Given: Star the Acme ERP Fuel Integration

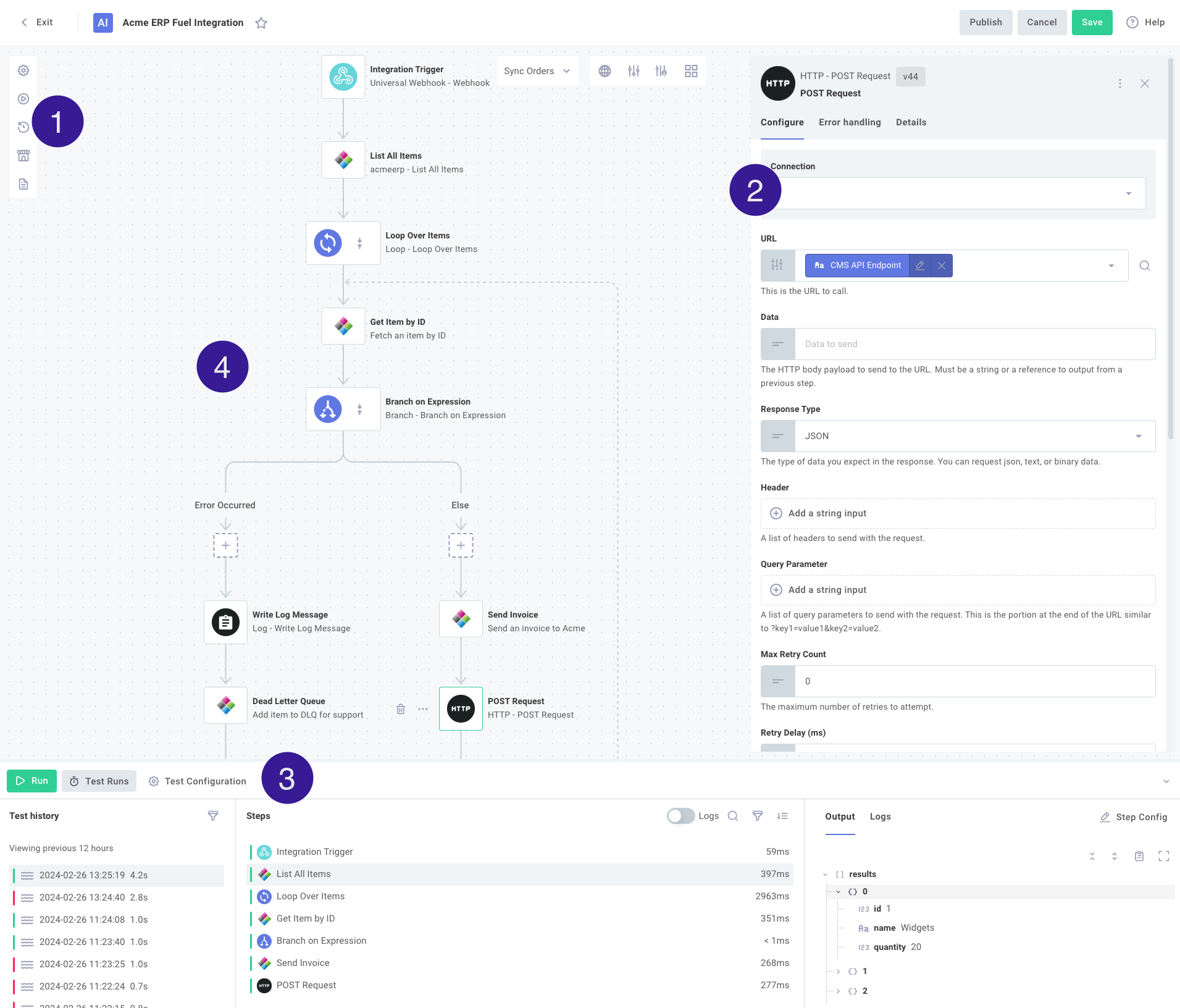Looking at the screenshot, I should click(261, 23).
